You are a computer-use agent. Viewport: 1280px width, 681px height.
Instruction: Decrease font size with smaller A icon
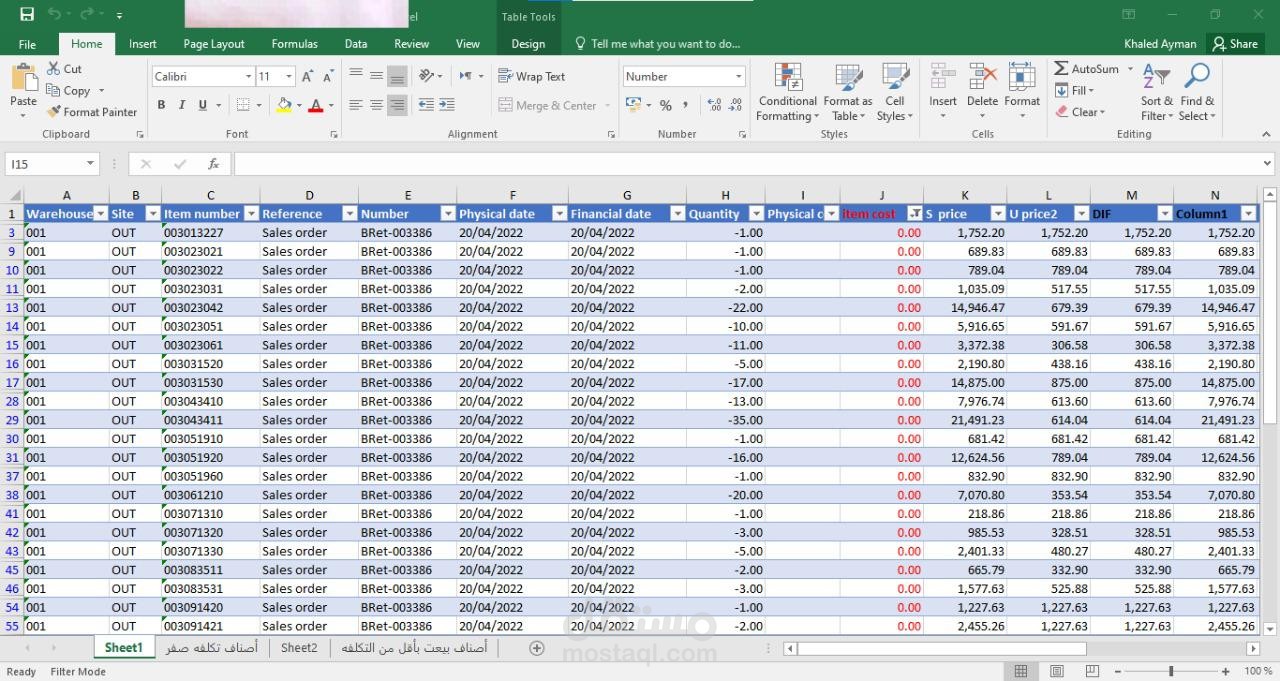click(328, 77)
